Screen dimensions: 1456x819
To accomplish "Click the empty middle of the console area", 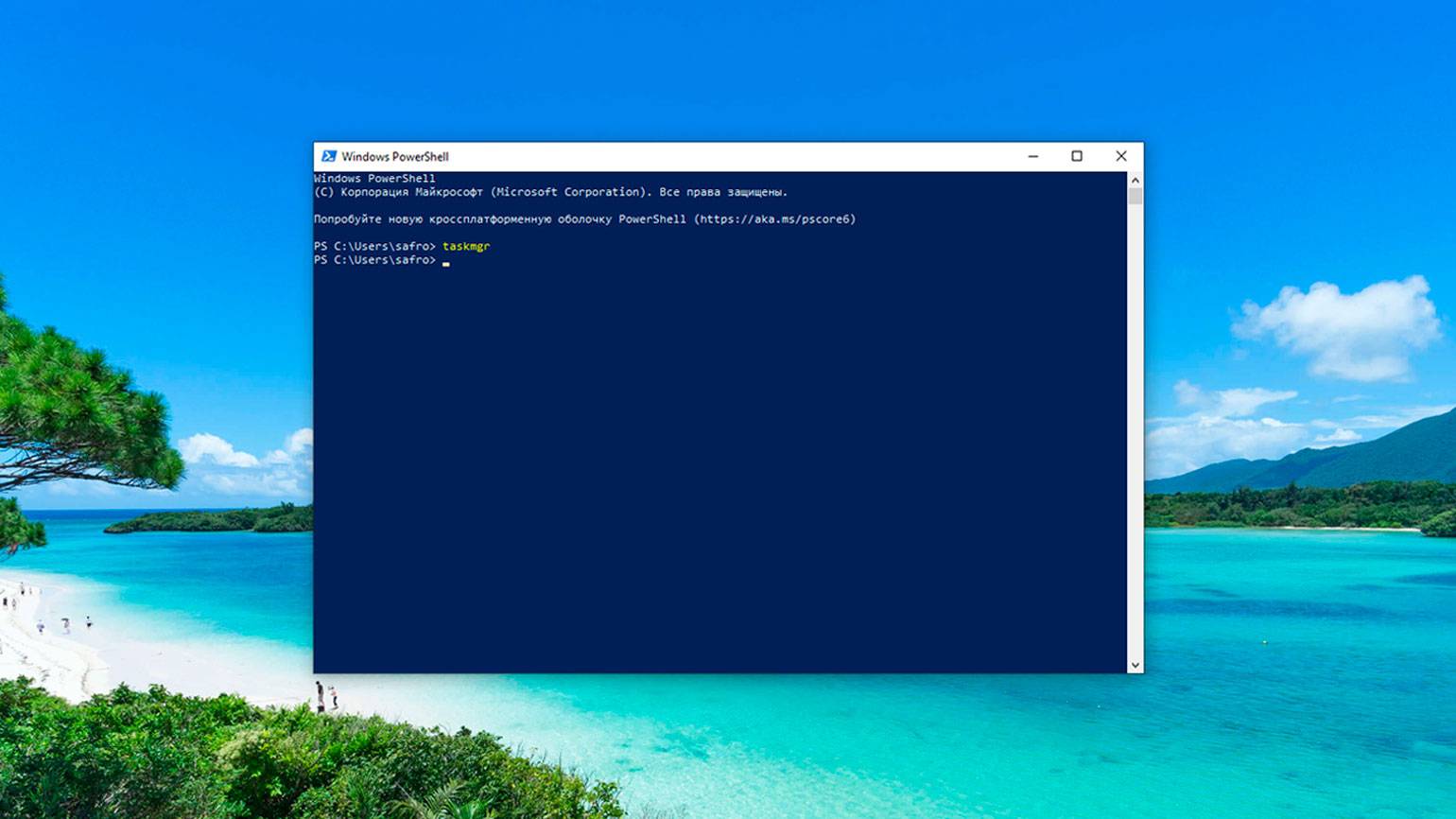I will pyautogui.click(x=719, y=454).
